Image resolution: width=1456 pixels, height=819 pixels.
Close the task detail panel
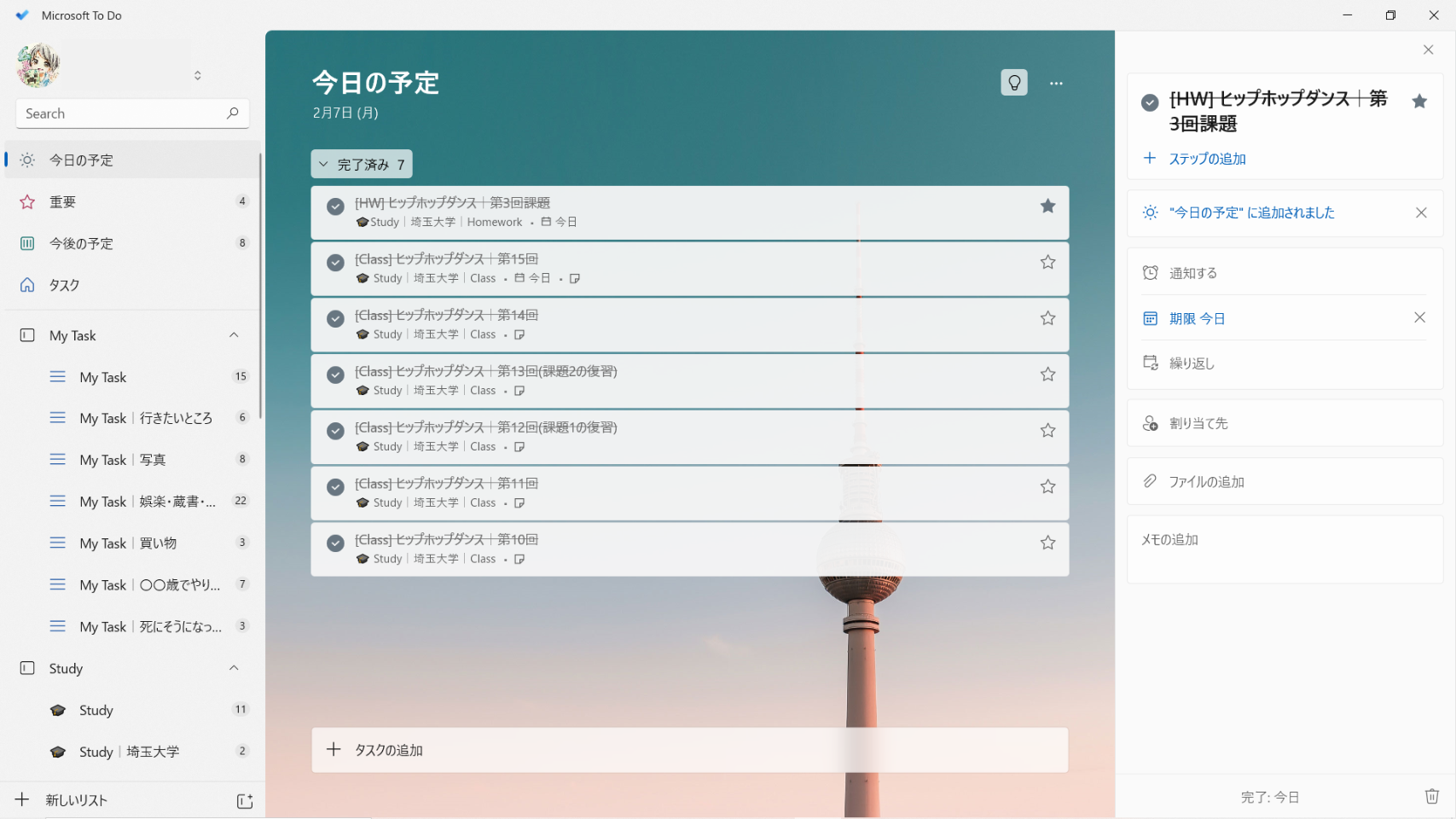pos(1428,49)
